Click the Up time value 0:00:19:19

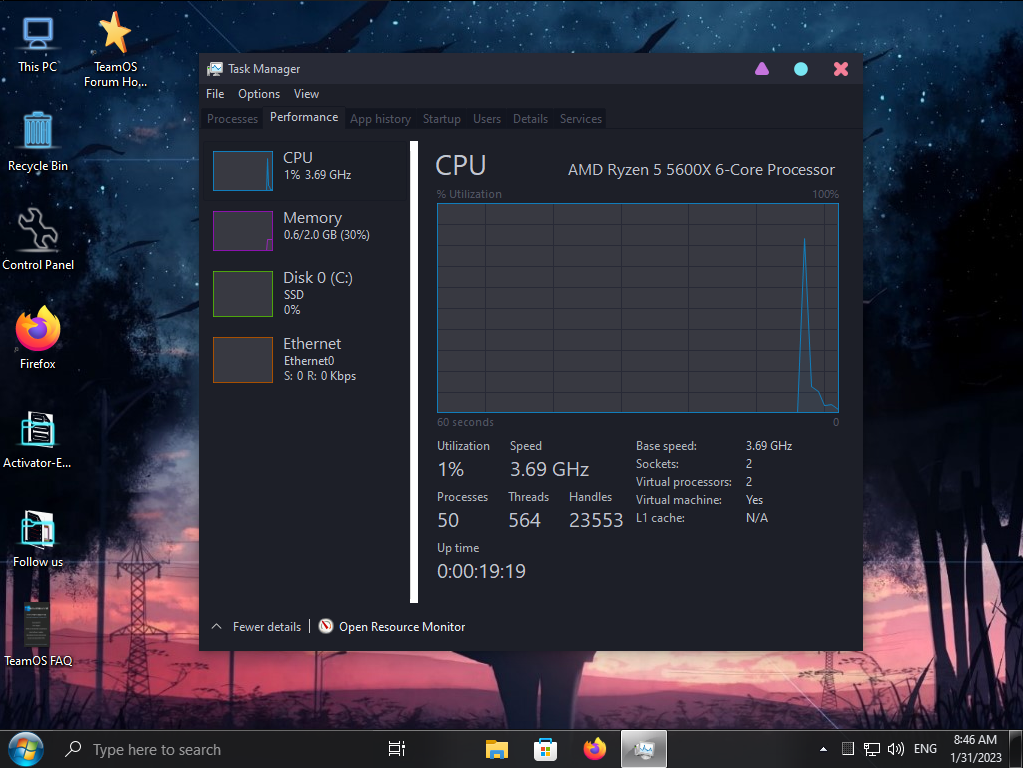pos(481,572)
